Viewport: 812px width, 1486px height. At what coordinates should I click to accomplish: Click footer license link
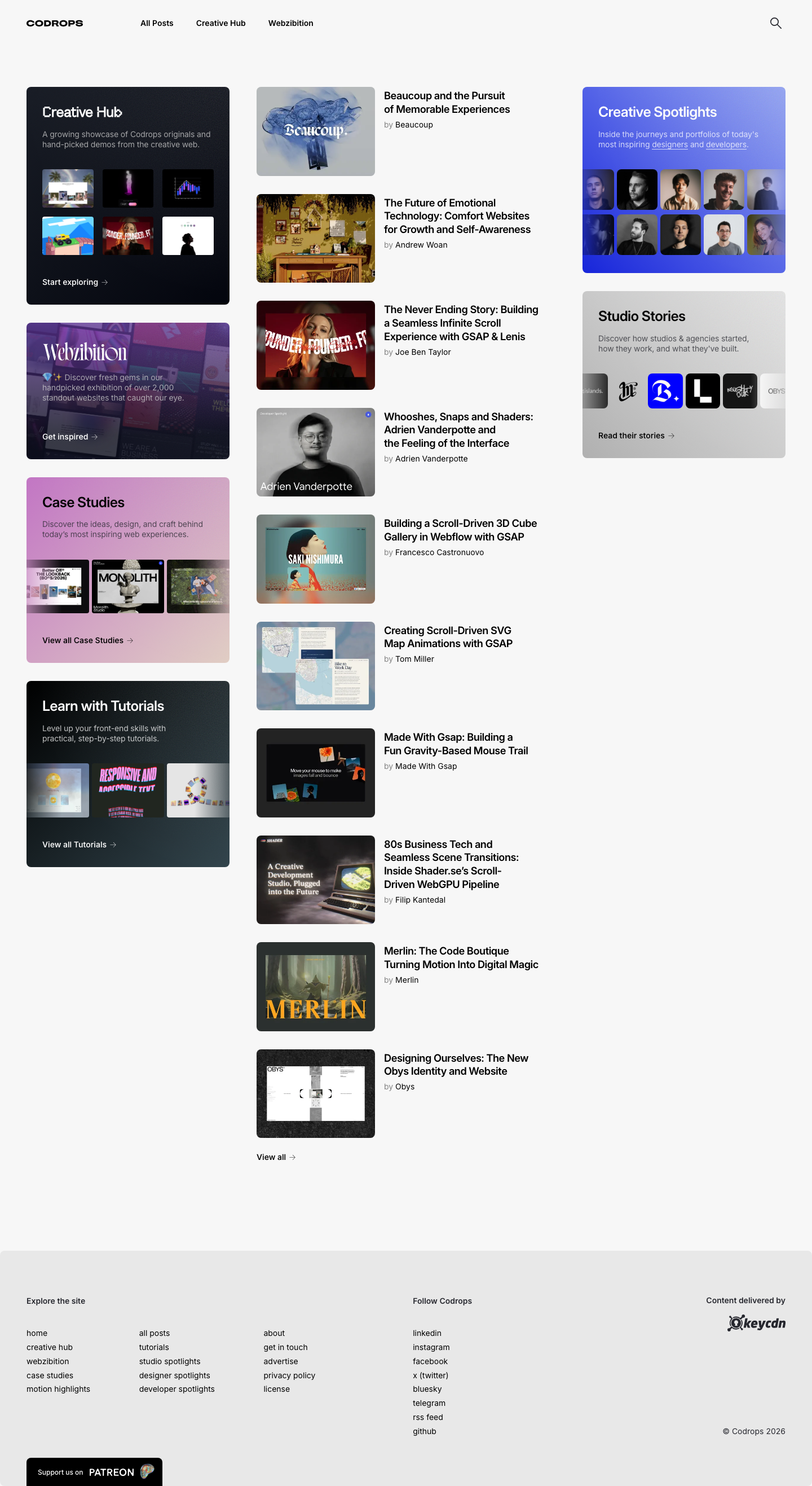(277, 1389)
